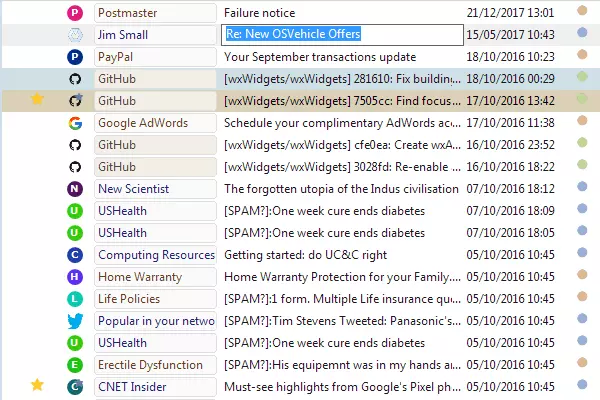The width and height of the screenshot is (600, 400).
Task: Open the Indus civilisation email from New Scientist
Action: tap(341, 189)
